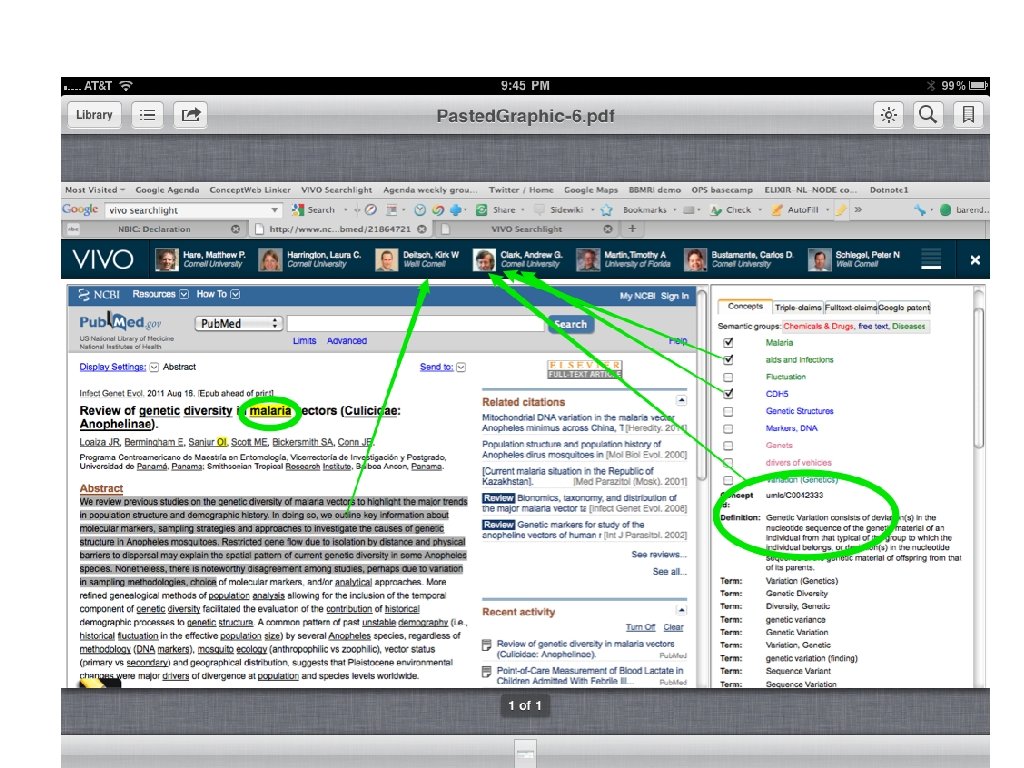Click Harrington, Laura C. profile photo
Screen dimensions: 1024x768
(x=270, y=259)
